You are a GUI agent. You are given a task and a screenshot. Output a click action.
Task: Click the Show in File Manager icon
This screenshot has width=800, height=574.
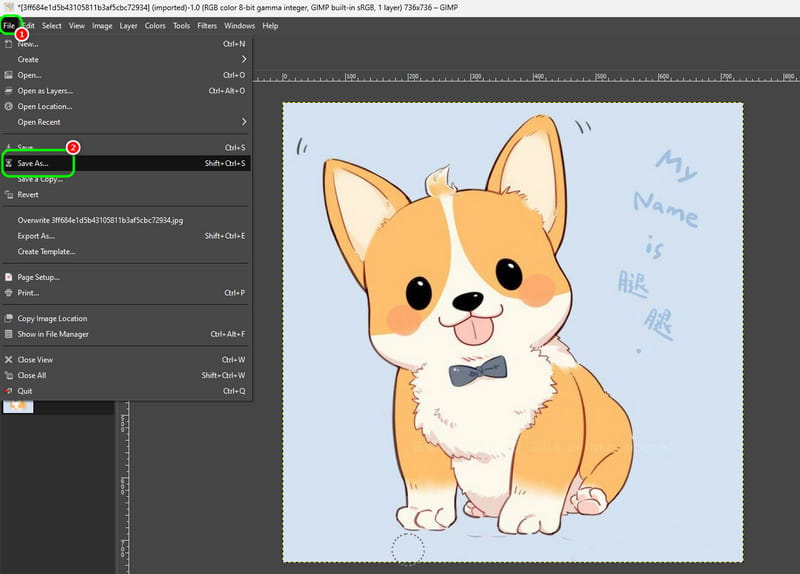coord(9,334)
